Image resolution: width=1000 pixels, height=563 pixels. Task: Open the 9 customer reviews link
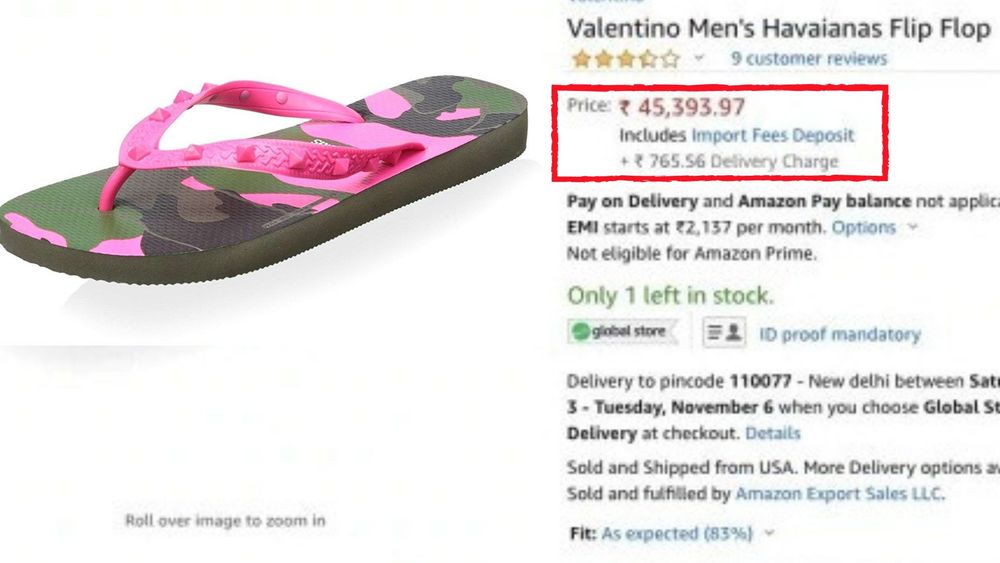[x=808, y=58]
